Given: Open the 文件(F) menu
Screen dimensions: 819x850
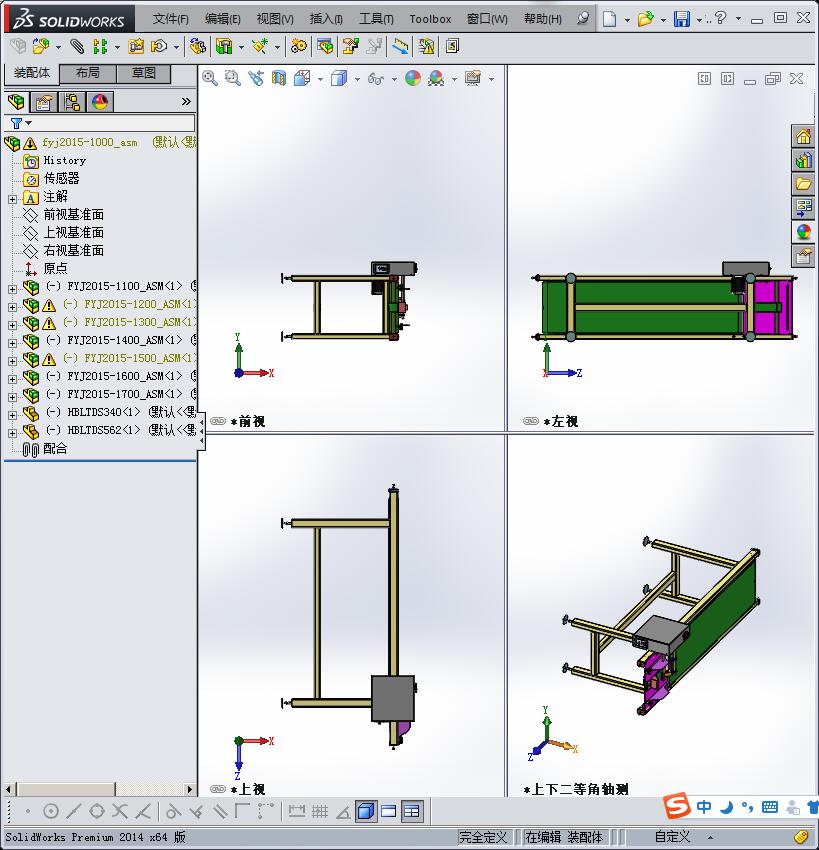Looking at the screenshot, I should point(170,19).
